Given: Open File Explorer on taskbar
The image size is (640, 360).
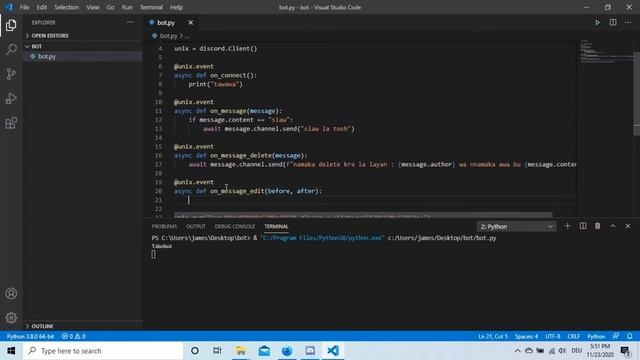Looking at the screenshot, I should pyautogui.click(x=241, y=351).
